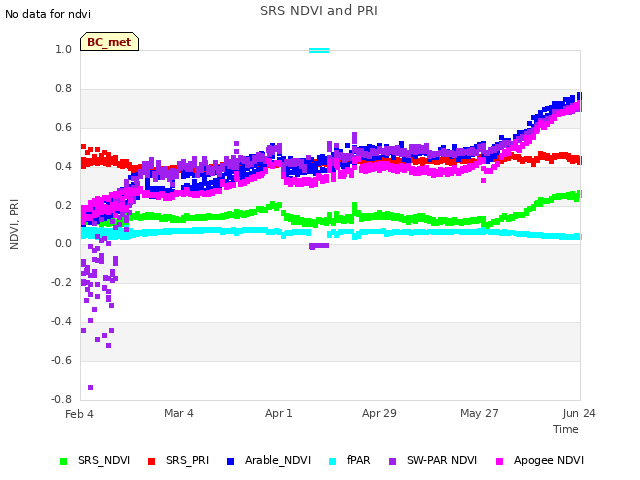Click the green SRS_NDVI legend swatch
The image size is (640, 480).
point(63,461)
